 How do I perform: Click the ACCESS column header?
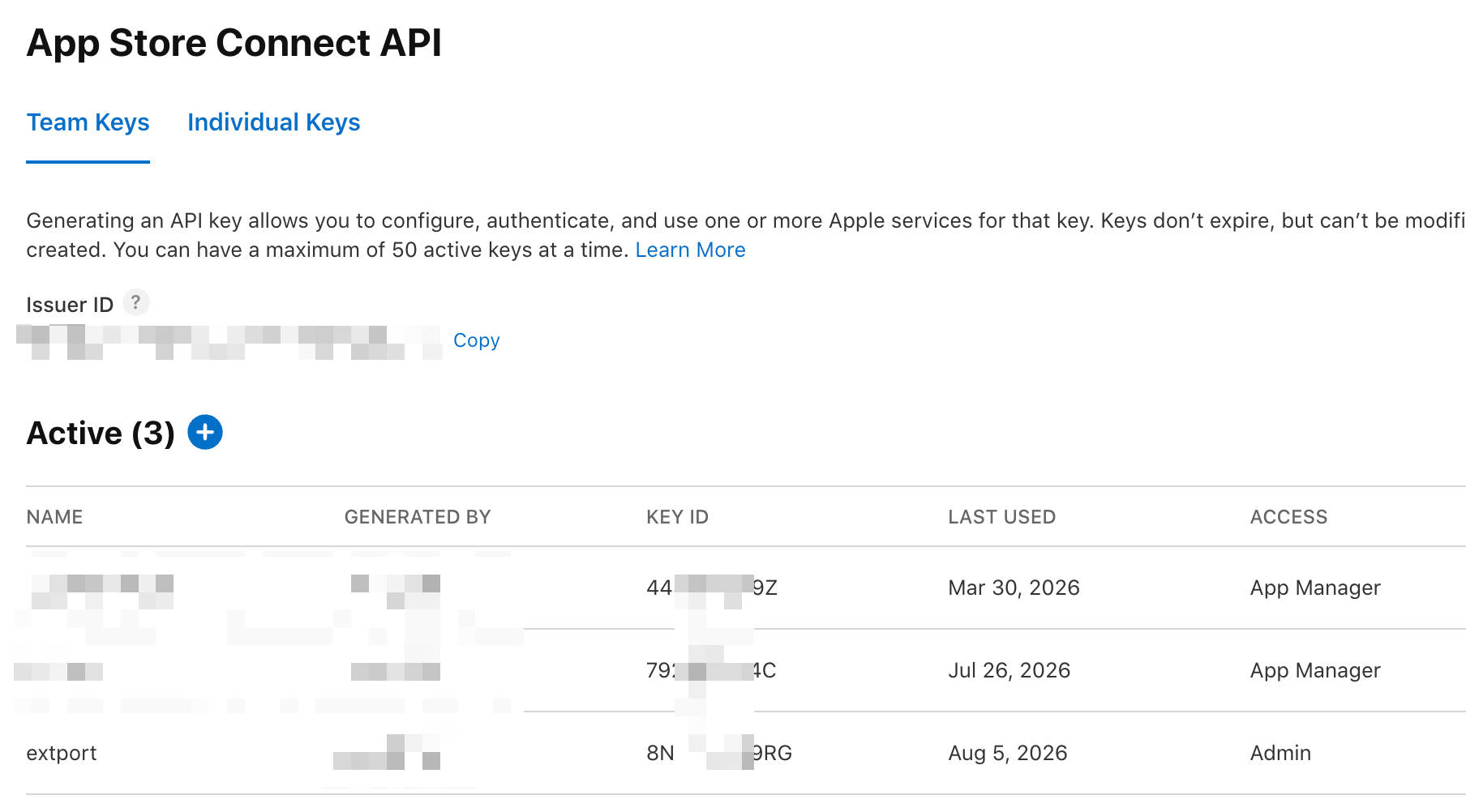[1288, 517]
